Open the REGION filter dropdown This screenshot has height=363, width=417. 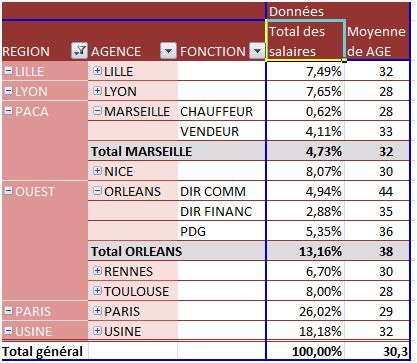(79, 51)
